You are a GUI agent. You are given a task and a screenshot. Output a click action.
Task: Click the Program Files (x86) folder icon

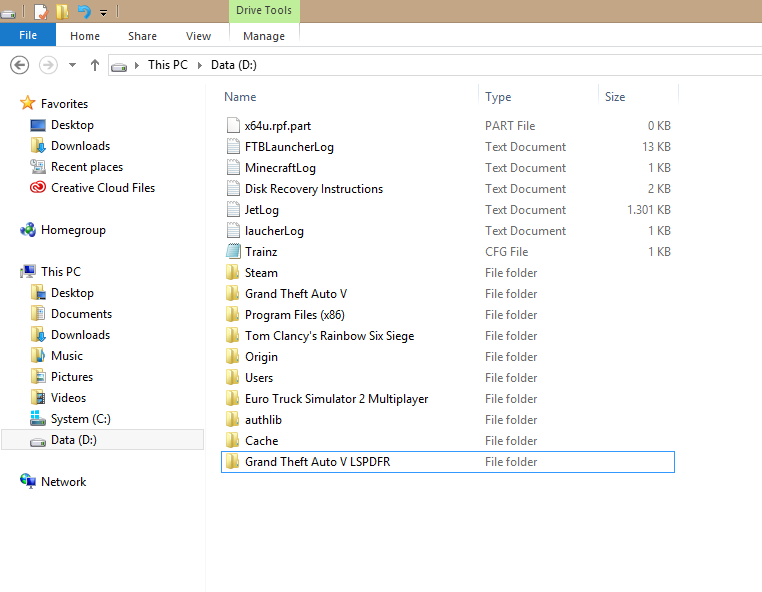[x=233, y=314]
